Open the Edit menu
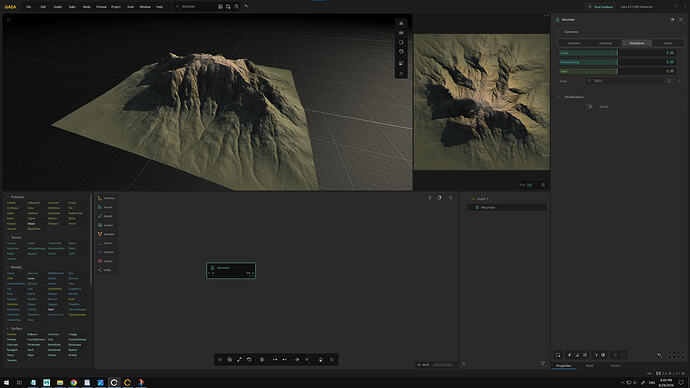This screenshot has height=388, width=690. (x=43, y=7)
